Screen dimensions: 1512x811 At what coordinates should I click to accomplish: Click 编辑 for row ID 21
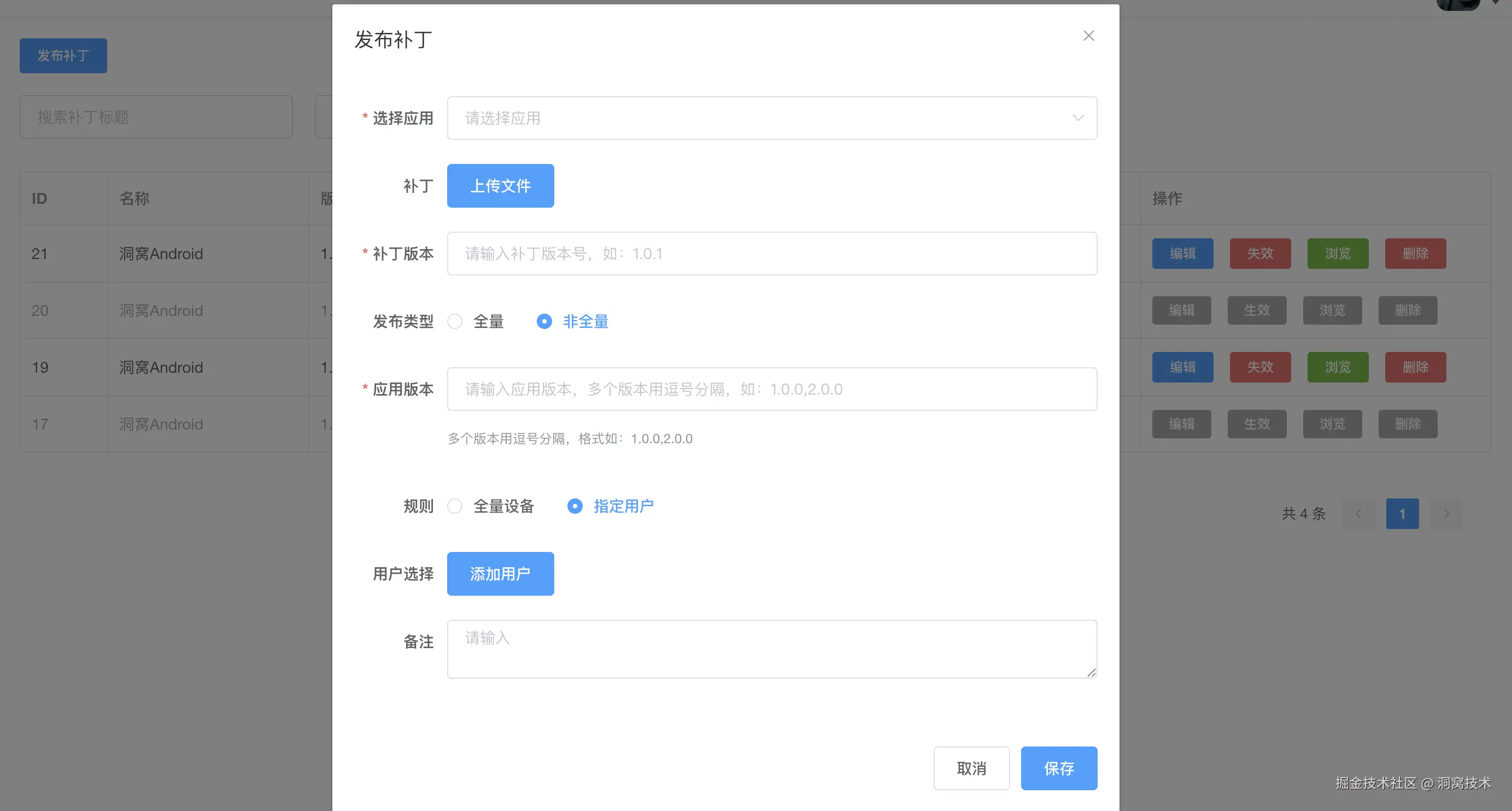tap(1182, 254)
